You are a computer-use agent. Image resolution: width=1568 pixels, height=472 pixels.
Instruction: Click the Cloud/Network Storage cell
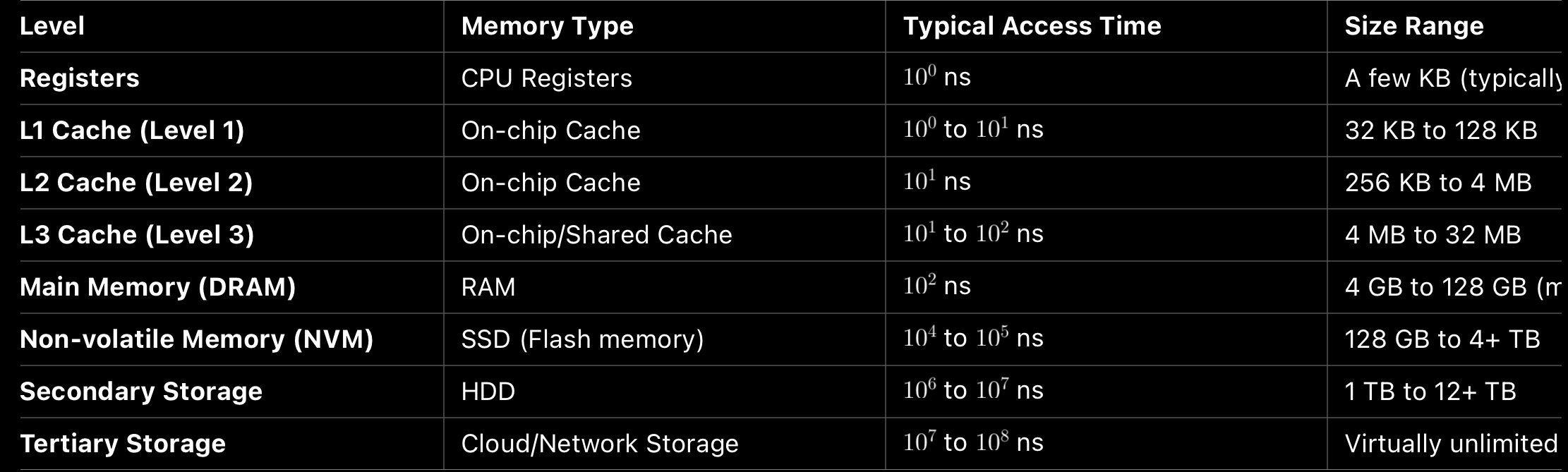pos(599,444)
